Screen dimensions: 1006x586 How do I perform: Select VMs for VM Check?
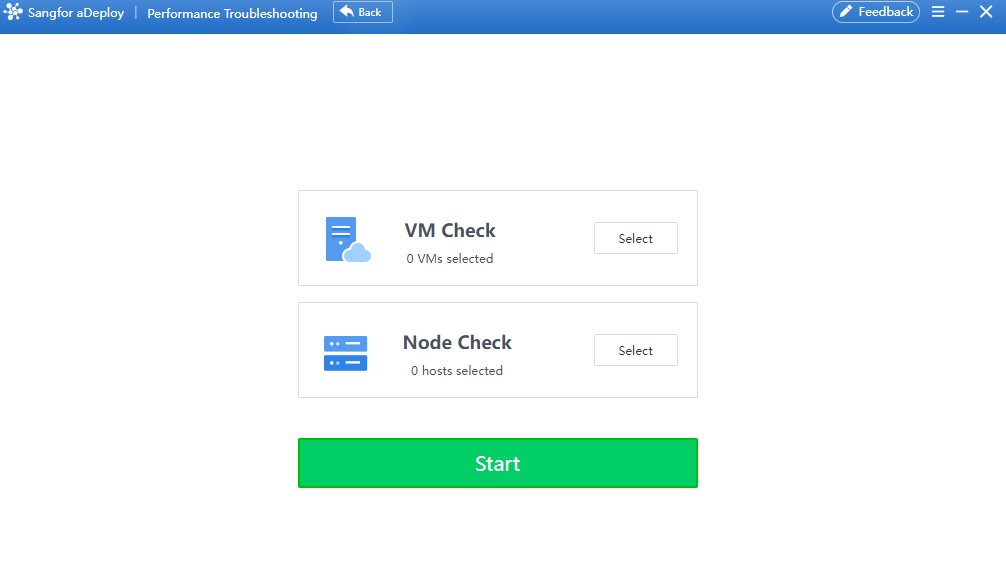click(x=635, y=238)
